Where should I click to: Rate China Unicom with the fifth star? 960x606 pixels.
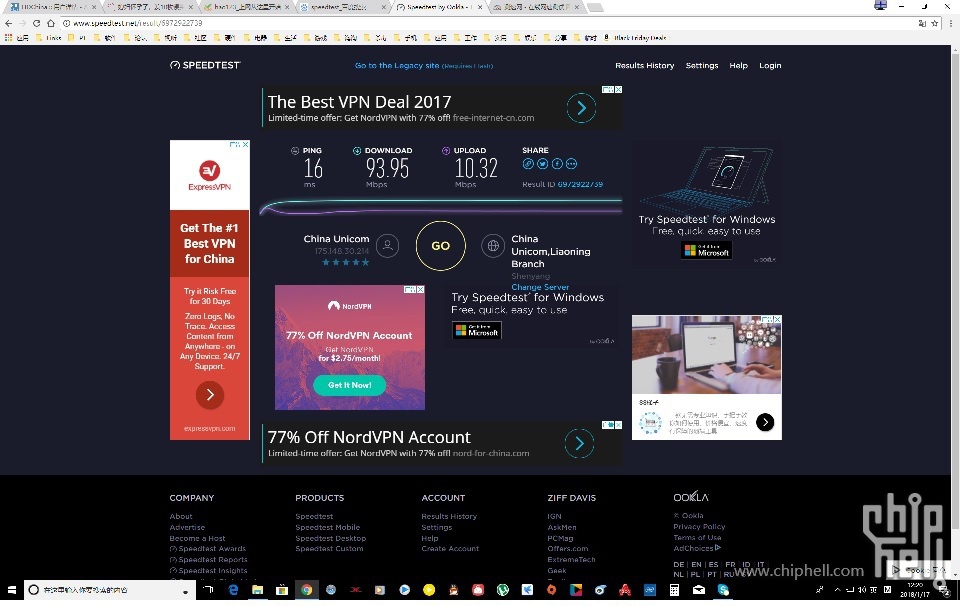(x=366, y=263)
